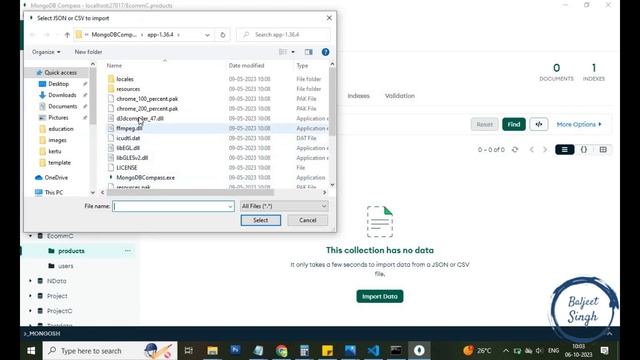Switch to the Validation tab
This screenshot has width=640, height=360.
click(x=400, y=96)
